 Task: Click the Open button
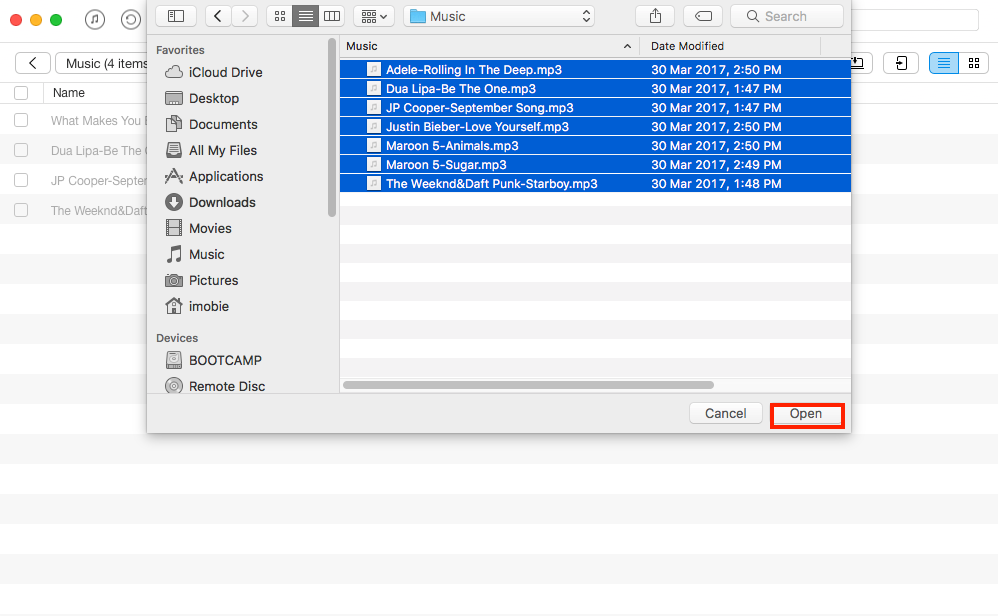806,414
